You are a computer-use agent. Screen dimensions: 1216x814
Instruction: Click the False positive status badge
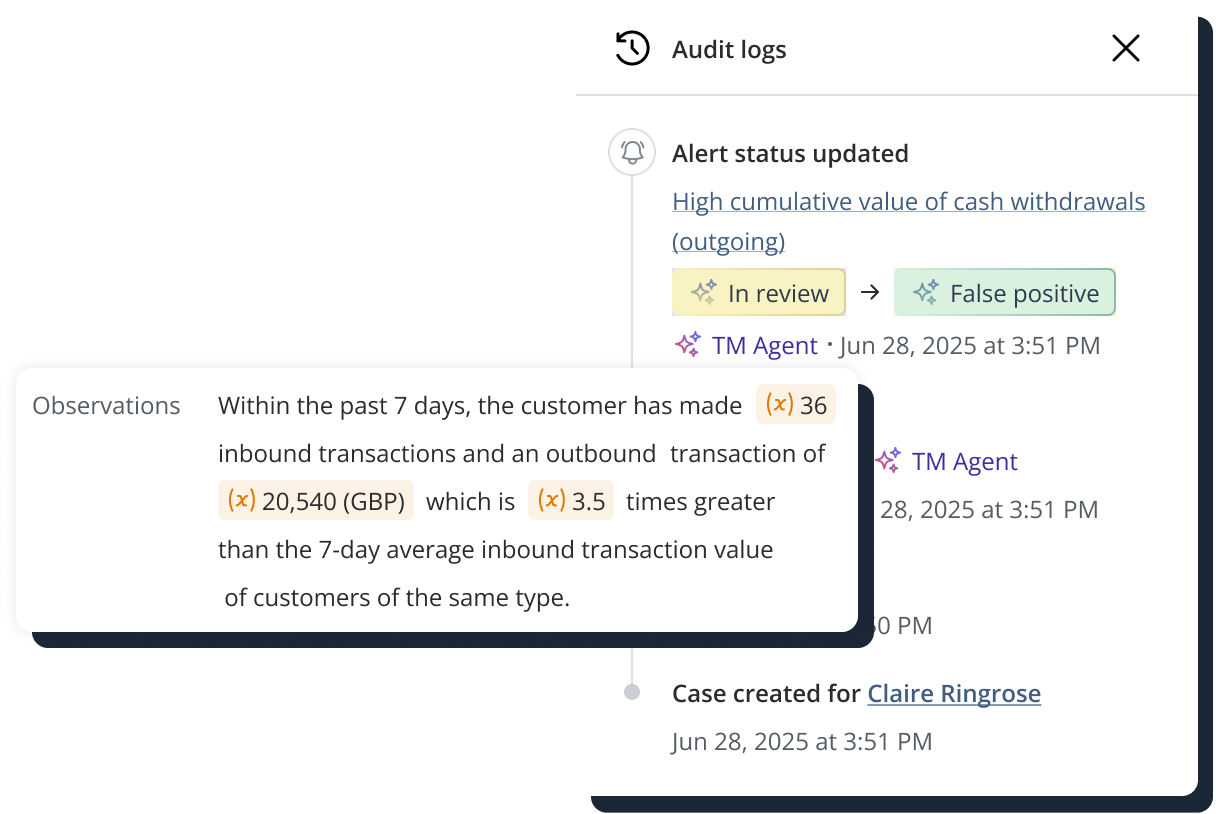[x=1004, y=293]
